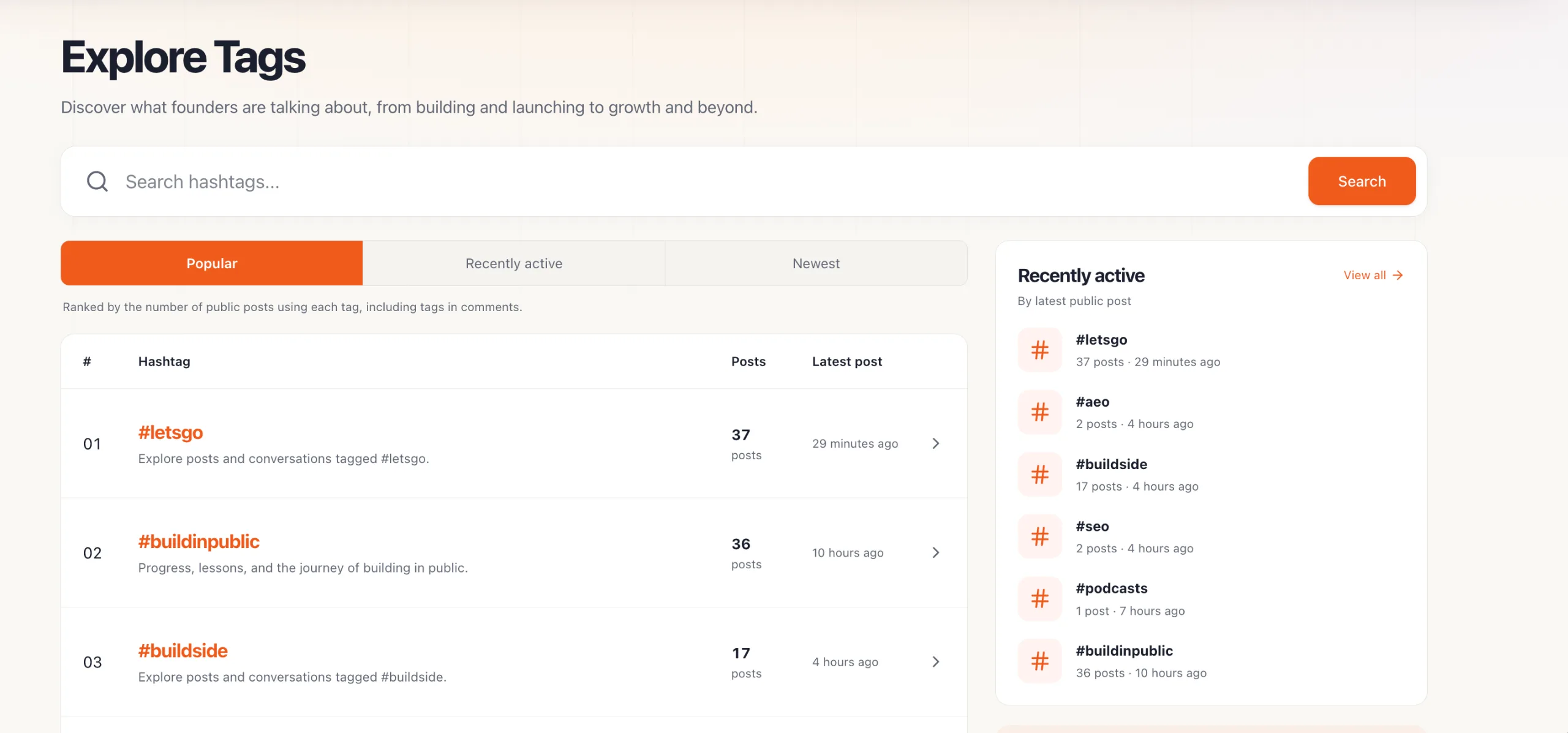Open #seo in the Recently active panel
This screenshot has height=733, width=1568.
tap(1092, 526)
